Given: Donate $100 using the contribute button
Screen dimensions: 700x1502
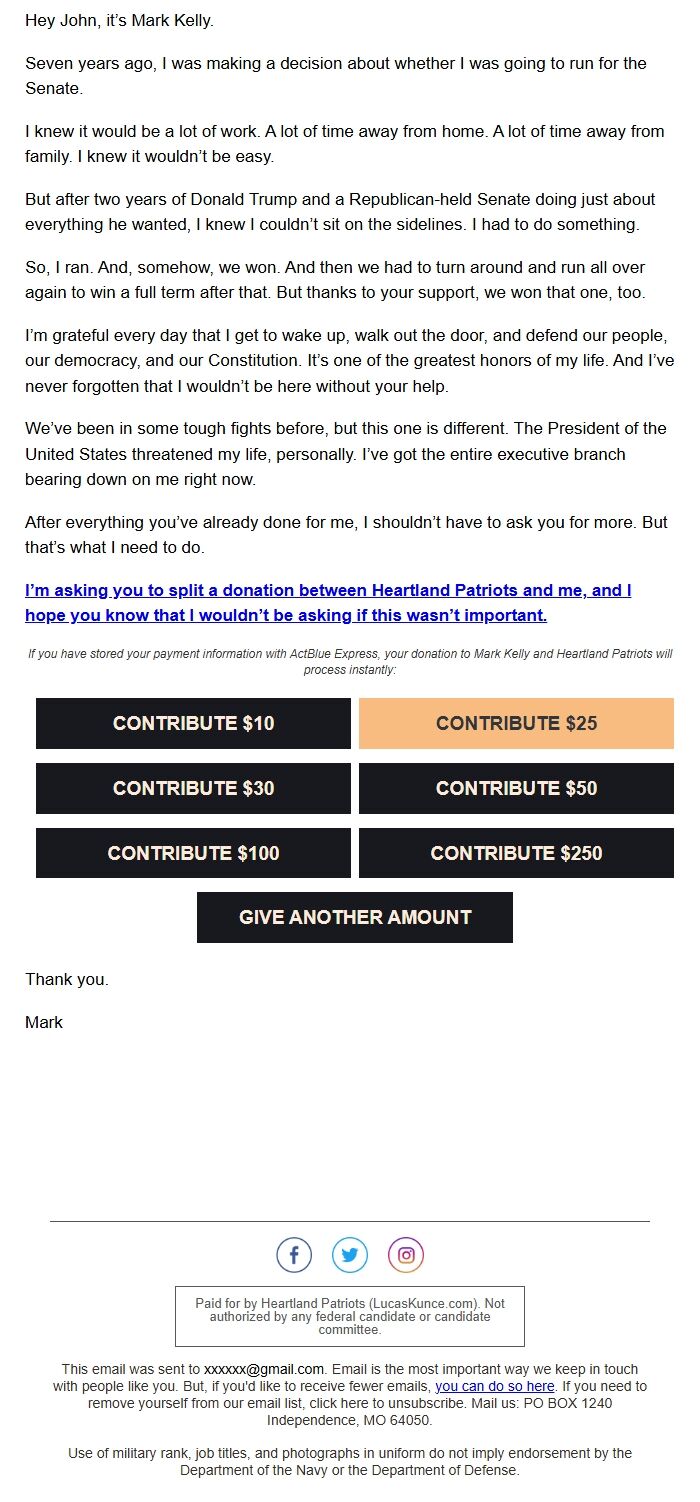Looking at the screenshot, I should click(193, 853).
